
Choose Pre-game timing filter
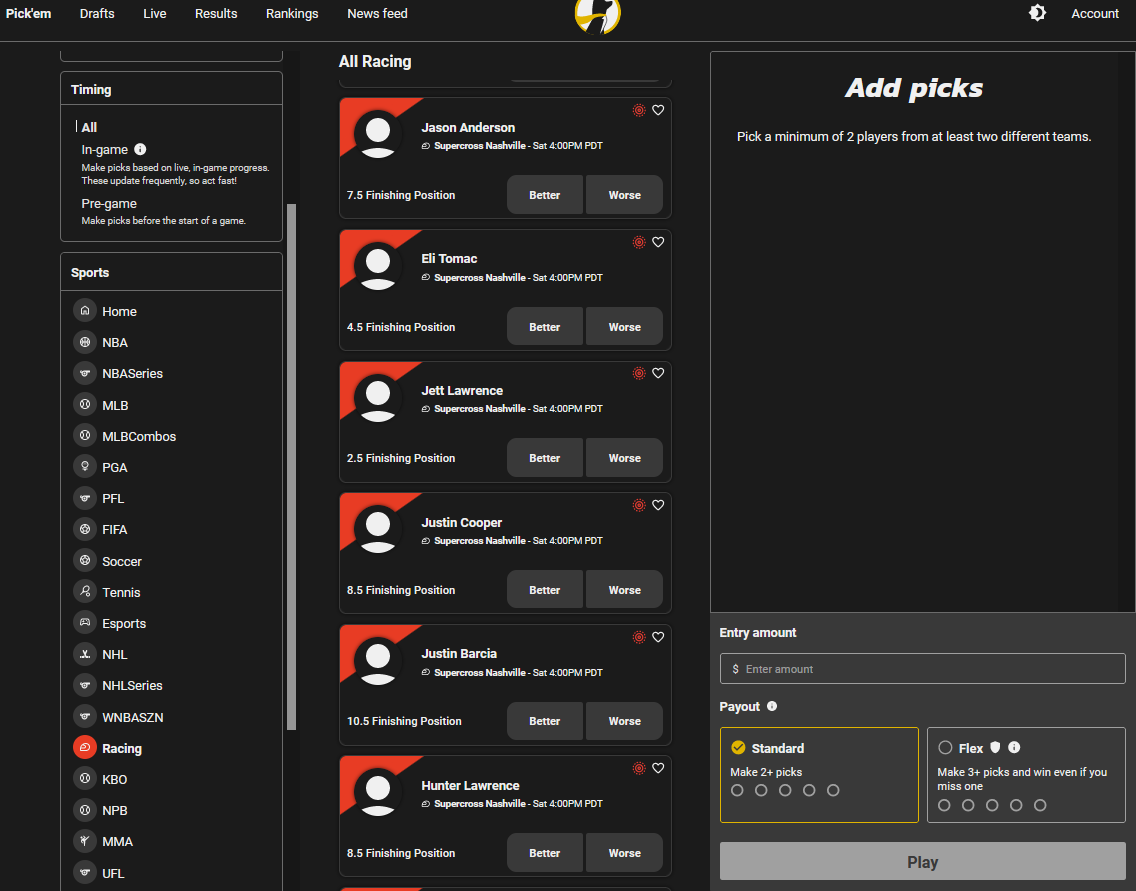[109, 203]
